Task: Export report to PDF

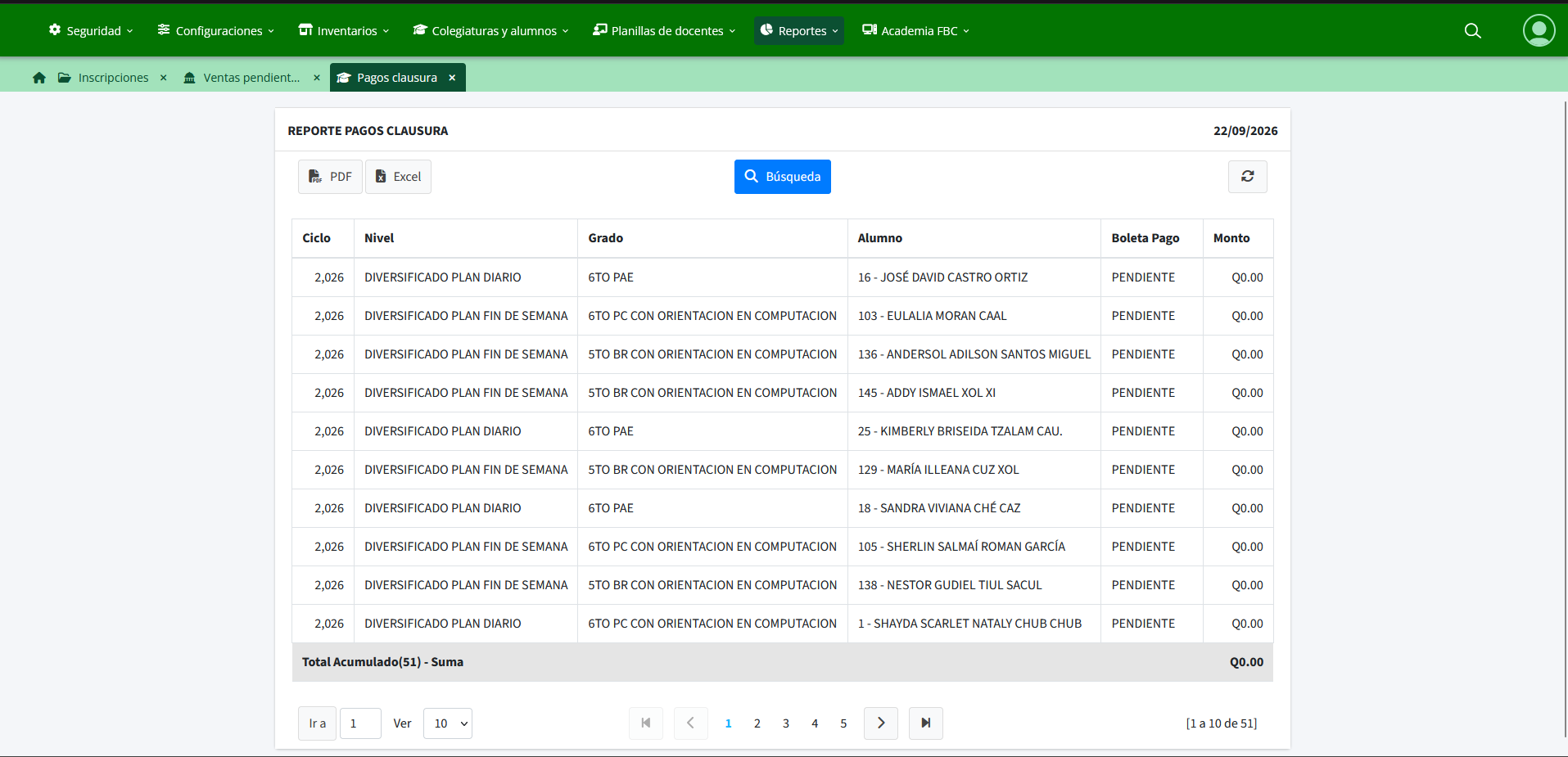Action: tap(330, 177)
